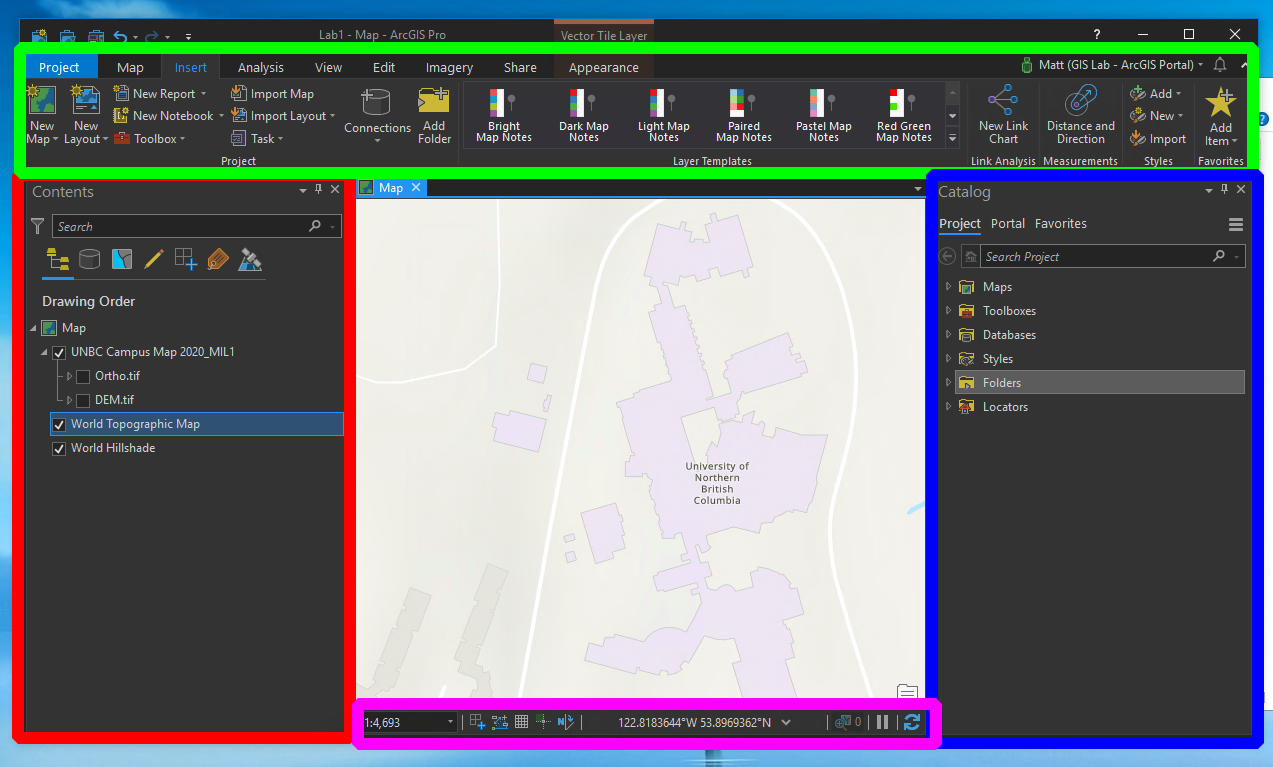Click the refresh map icon
The width and height of the screenshot is (1273, 767).
pyautogui.click(x=911, y=722)
